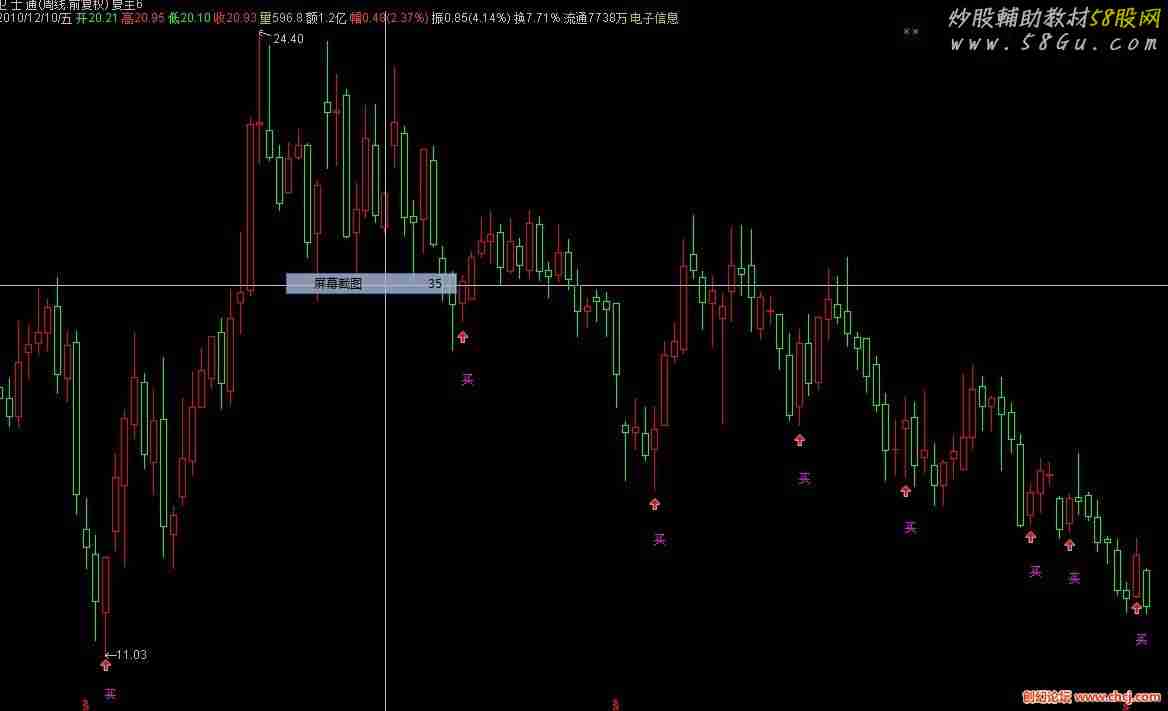Select the 买 label under the 11.03 arrow
The width and height of the screenshot is (1168, 711).
(x=110, y=694)
